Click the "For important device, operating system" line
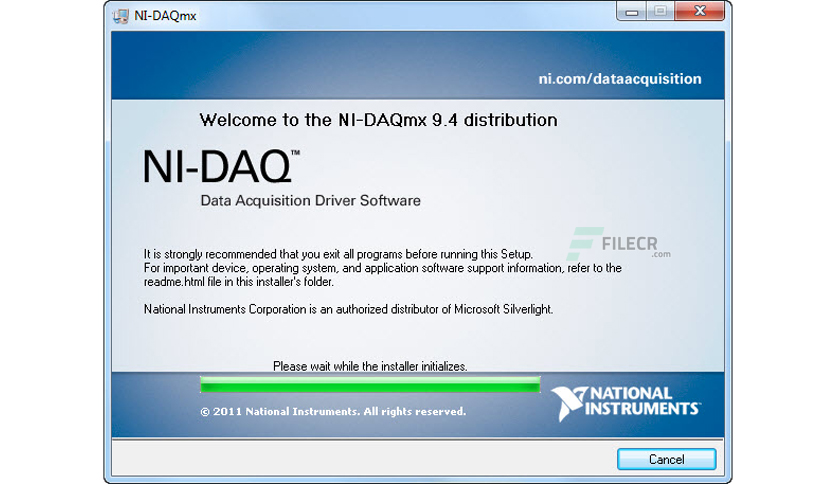The height and width of the screenshot is (484, 836). pyautogui.click(x=383, y=268)
